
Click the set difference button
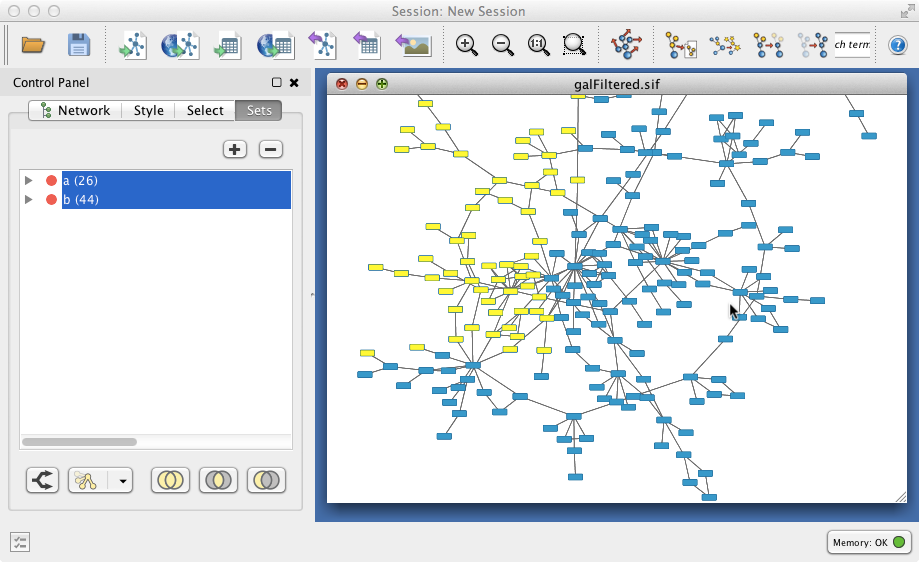click(266, 480)
